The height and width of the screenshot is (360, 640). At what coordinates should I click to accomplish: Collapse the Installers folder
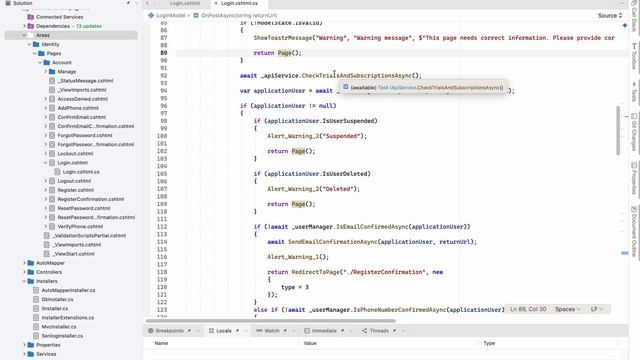tap(24, 281)
